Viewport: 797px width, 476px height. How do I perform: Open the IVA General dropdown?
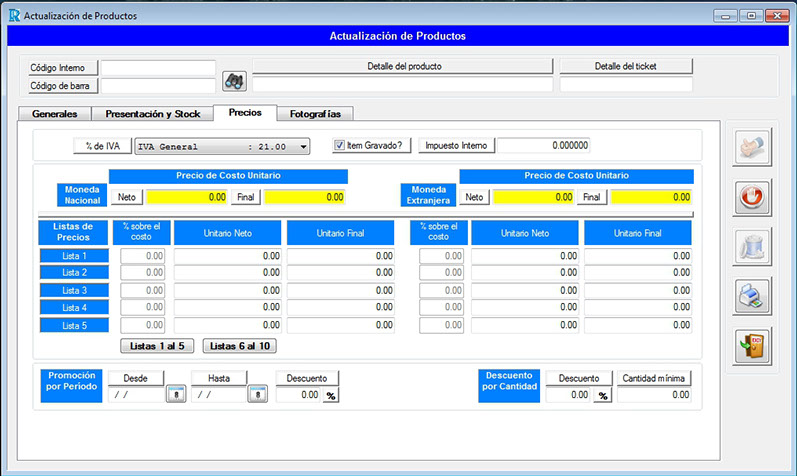pyautogui.click(x=303, y=146)
